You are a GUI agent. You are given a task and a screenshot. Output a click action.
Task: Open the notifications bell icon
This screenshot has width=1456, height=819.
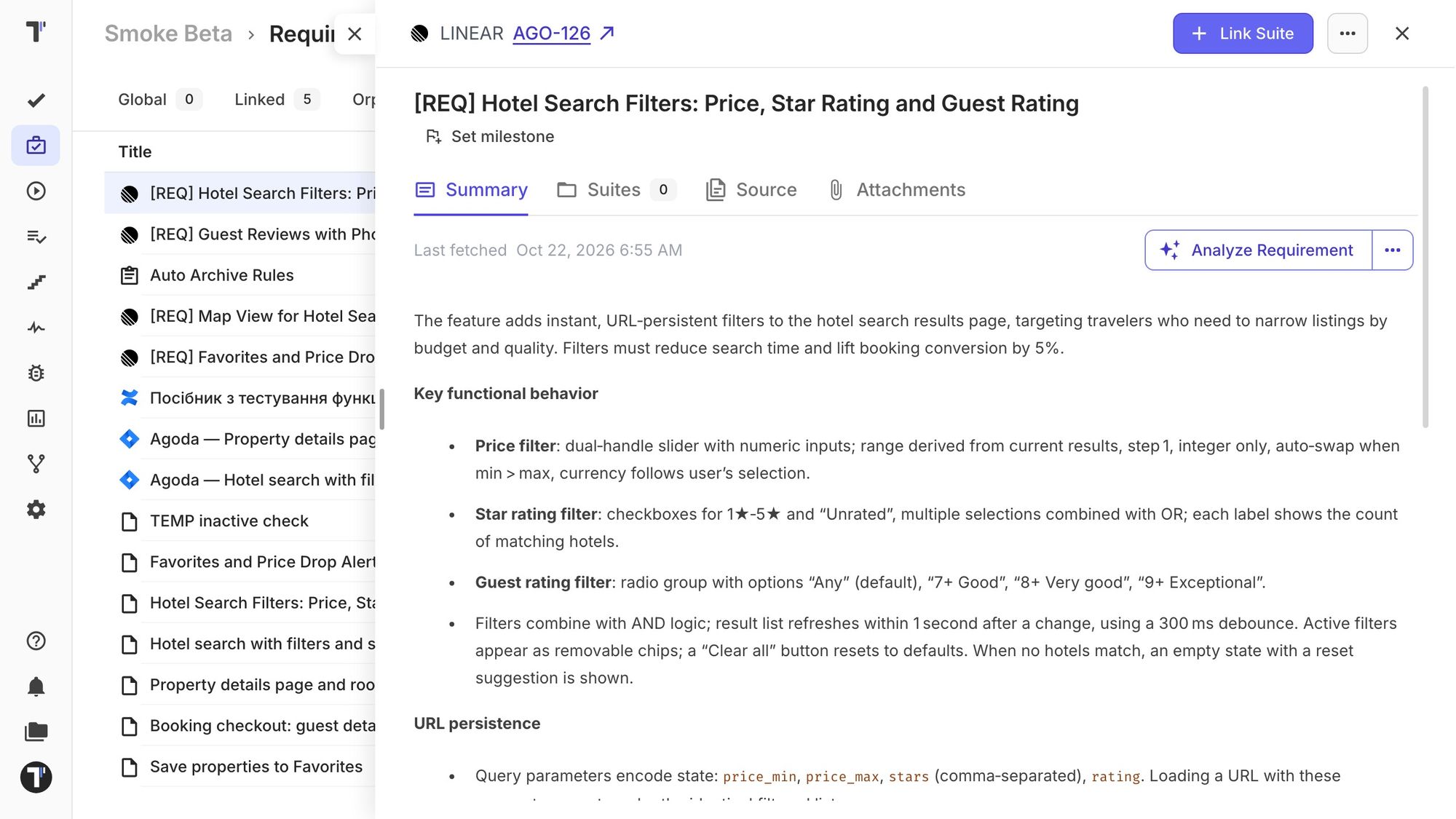(36, 687)
